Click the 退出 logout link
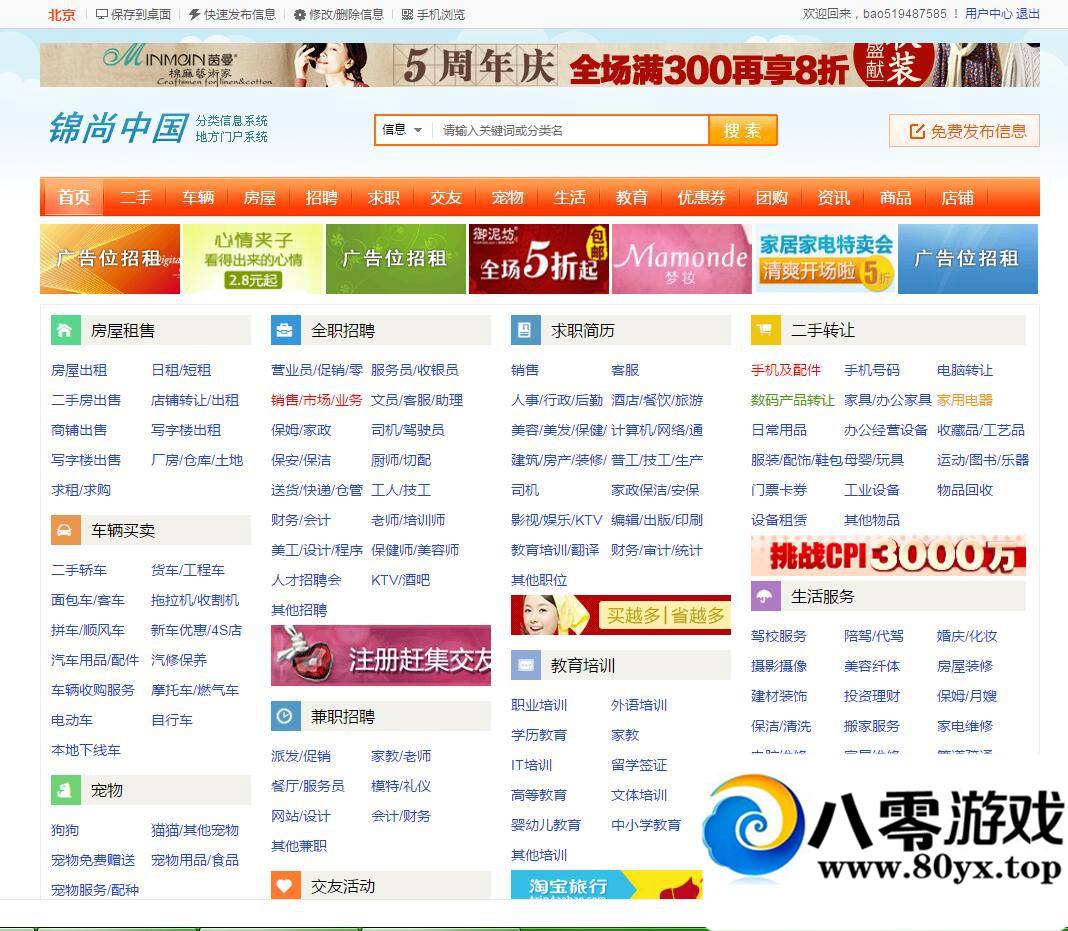 click(x=1028, y=14)
